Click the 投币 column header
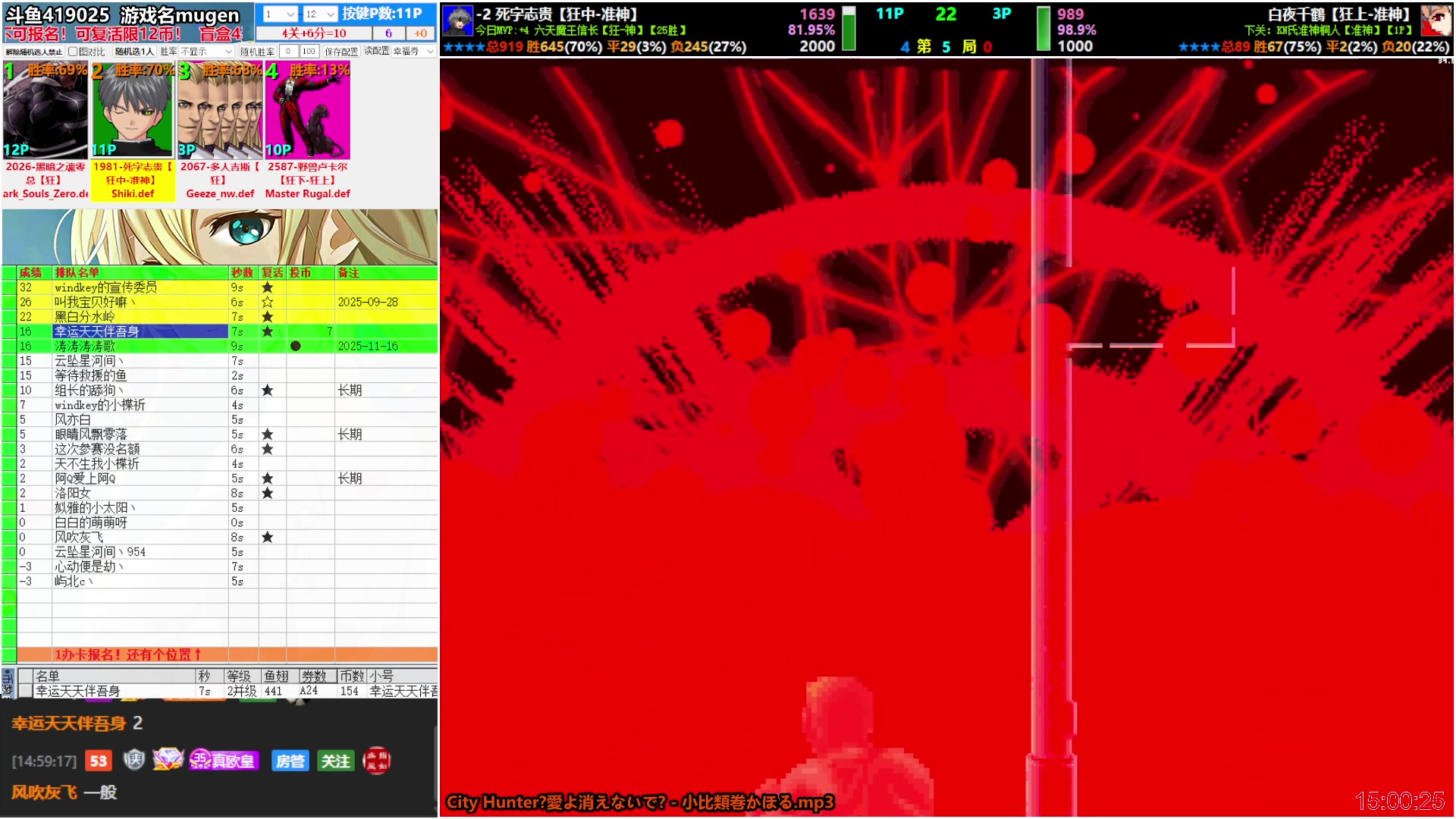Image resolution: width=1456 pixels, height=819 pixels. 310,272
